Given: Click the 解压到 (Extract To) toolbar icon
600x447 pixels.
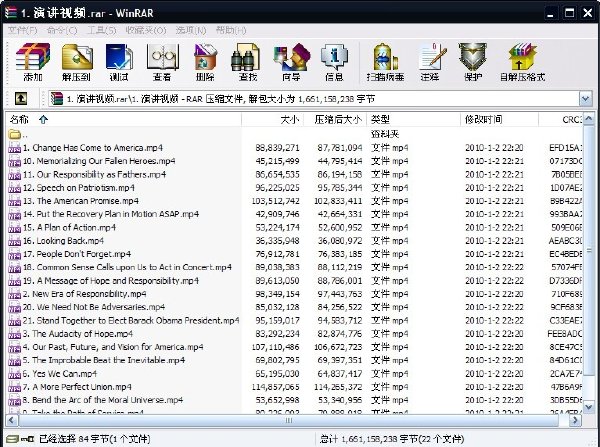Looking at the screenshot, I should 77,57.
